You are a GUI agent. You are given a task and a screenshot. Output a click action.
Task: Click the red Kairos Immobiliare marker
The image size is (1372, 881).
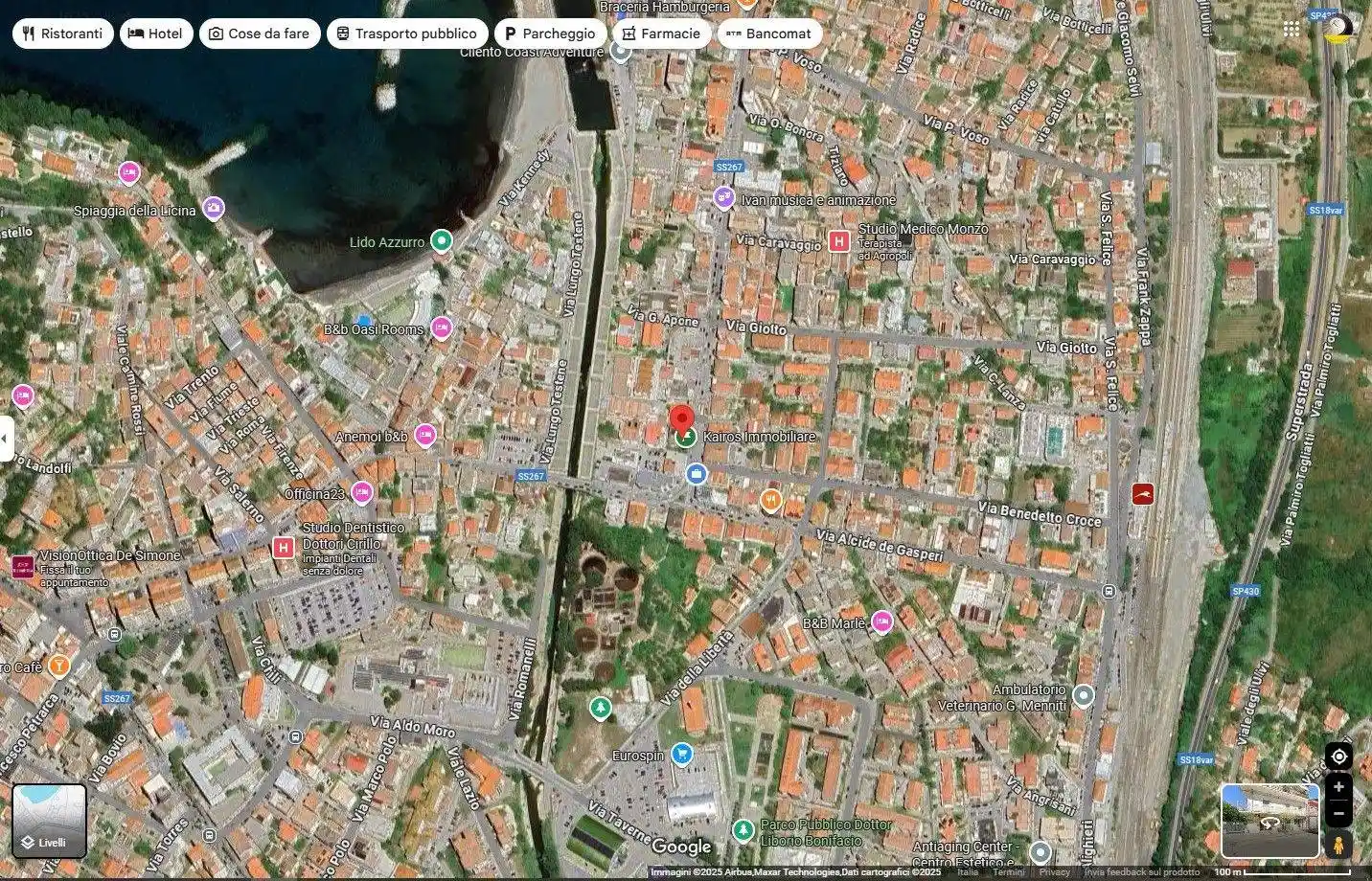coord(683,418)
